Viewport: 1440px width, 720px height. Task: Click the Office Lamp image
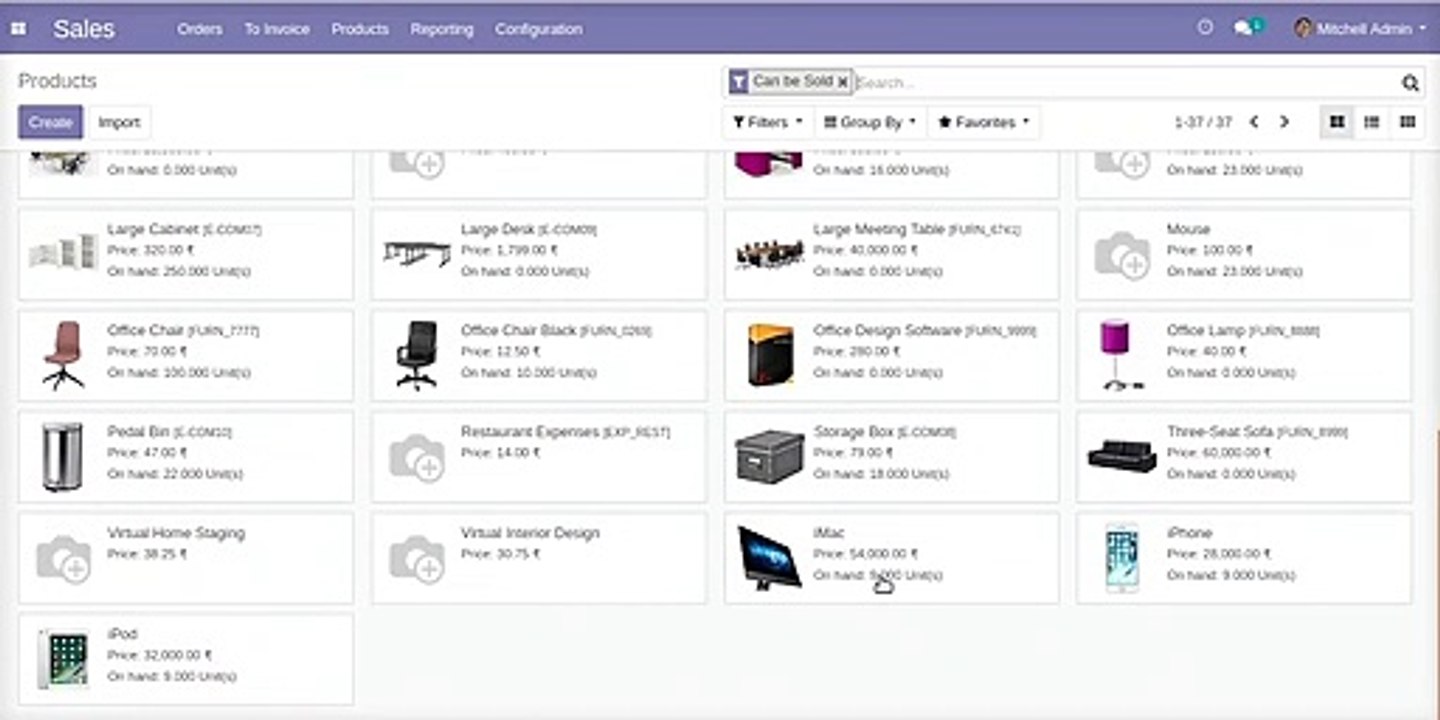coord(1121,356)
